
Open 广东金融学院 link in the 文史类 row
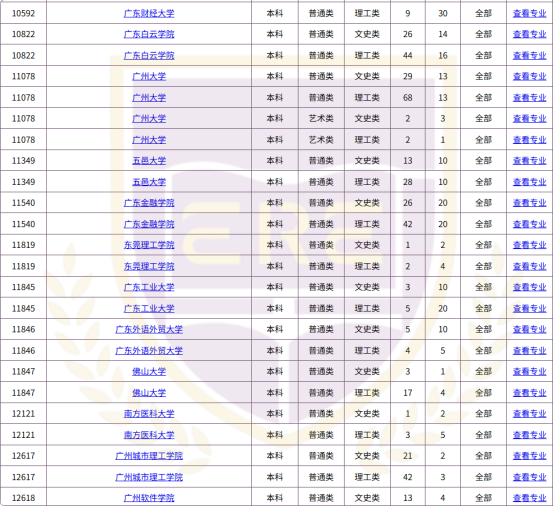[149, 203]
